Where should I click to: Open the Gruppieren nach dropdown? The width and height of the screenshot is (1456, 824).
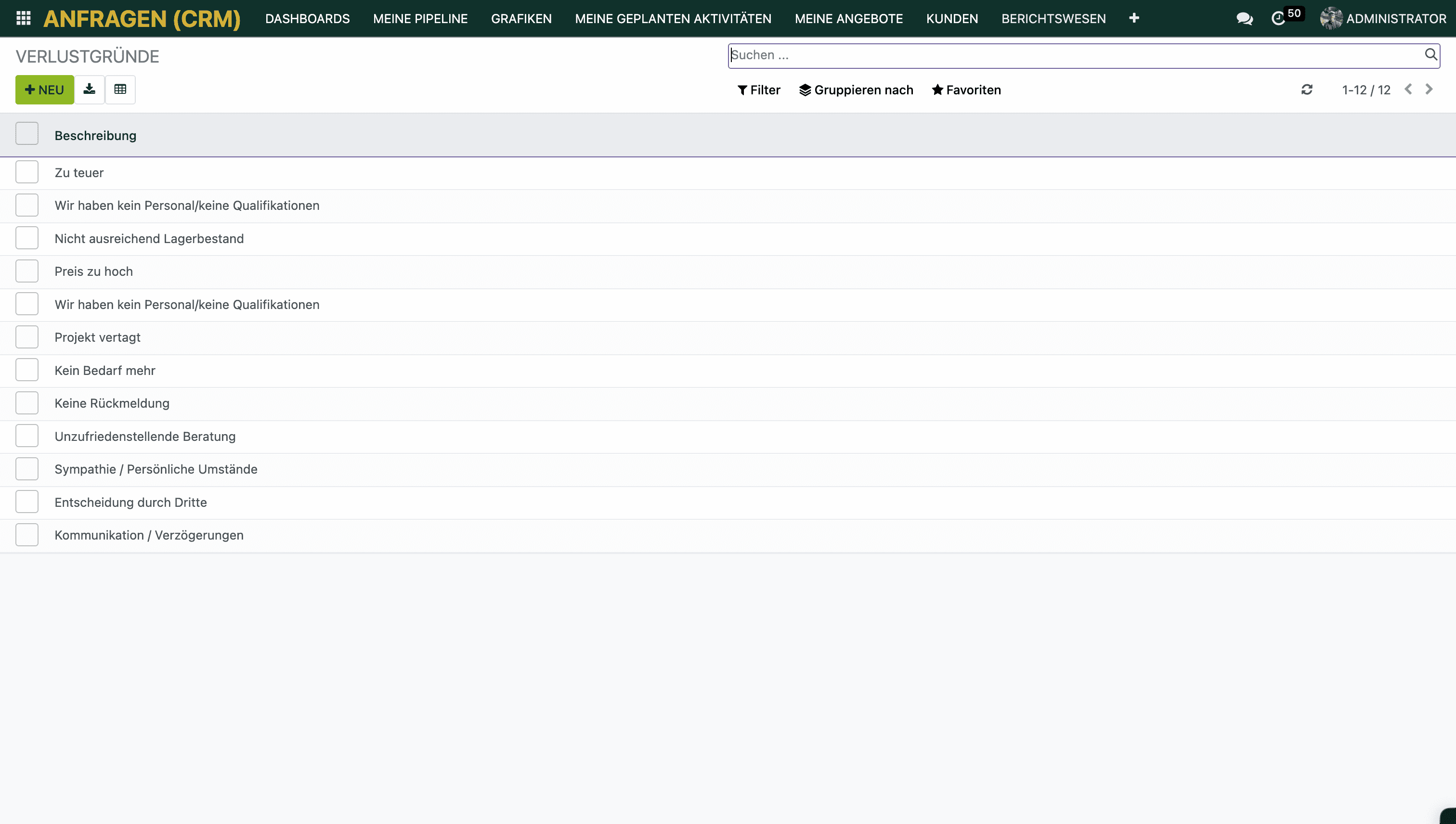point(856,90)
